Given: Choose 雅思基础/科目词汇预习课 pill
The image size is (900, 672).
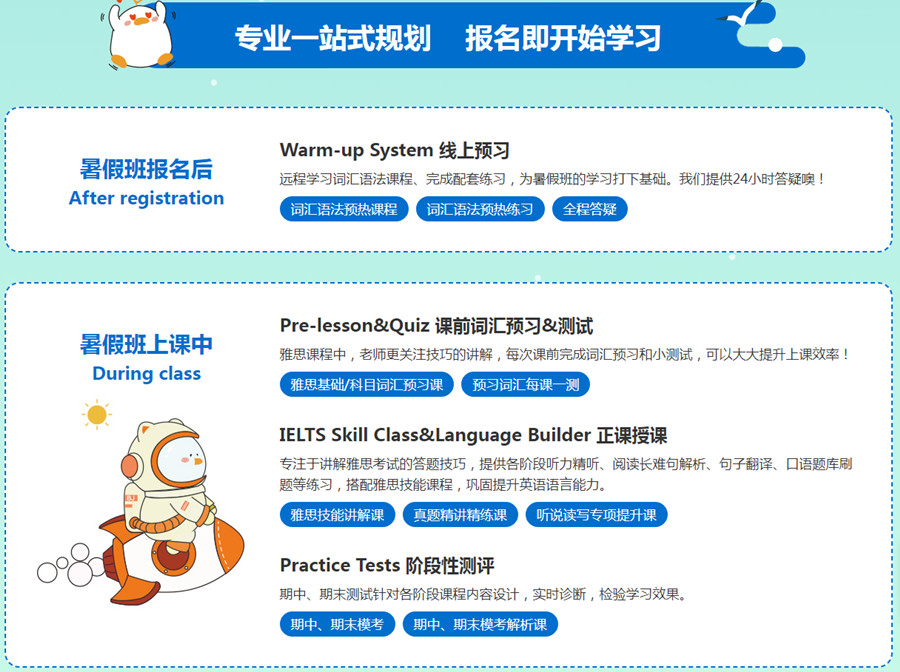Looking at the screenshot, I should point(367,384).
